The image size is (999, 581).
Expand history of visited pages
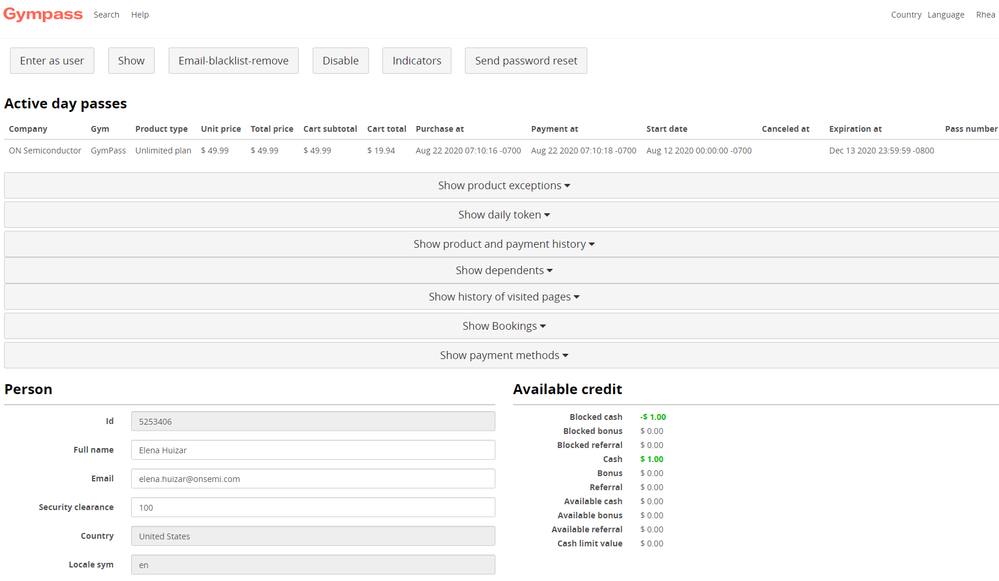(x=503, y=297)
